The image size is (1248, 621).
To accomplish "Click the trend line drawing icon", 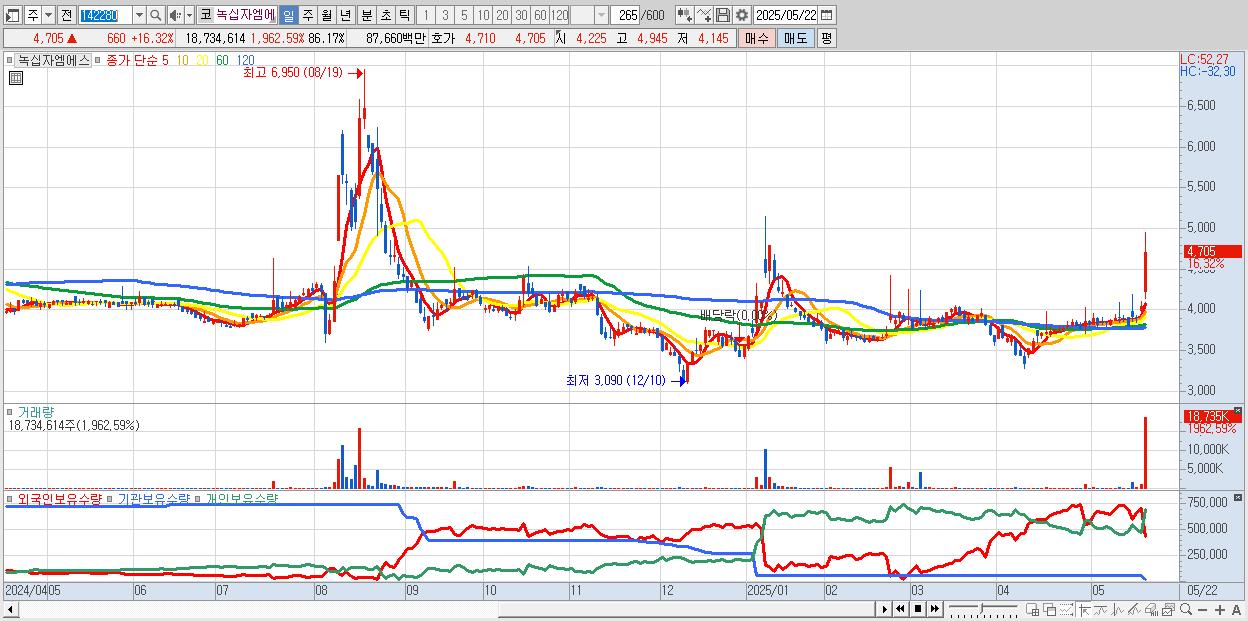I will (x=1102, y=610).
